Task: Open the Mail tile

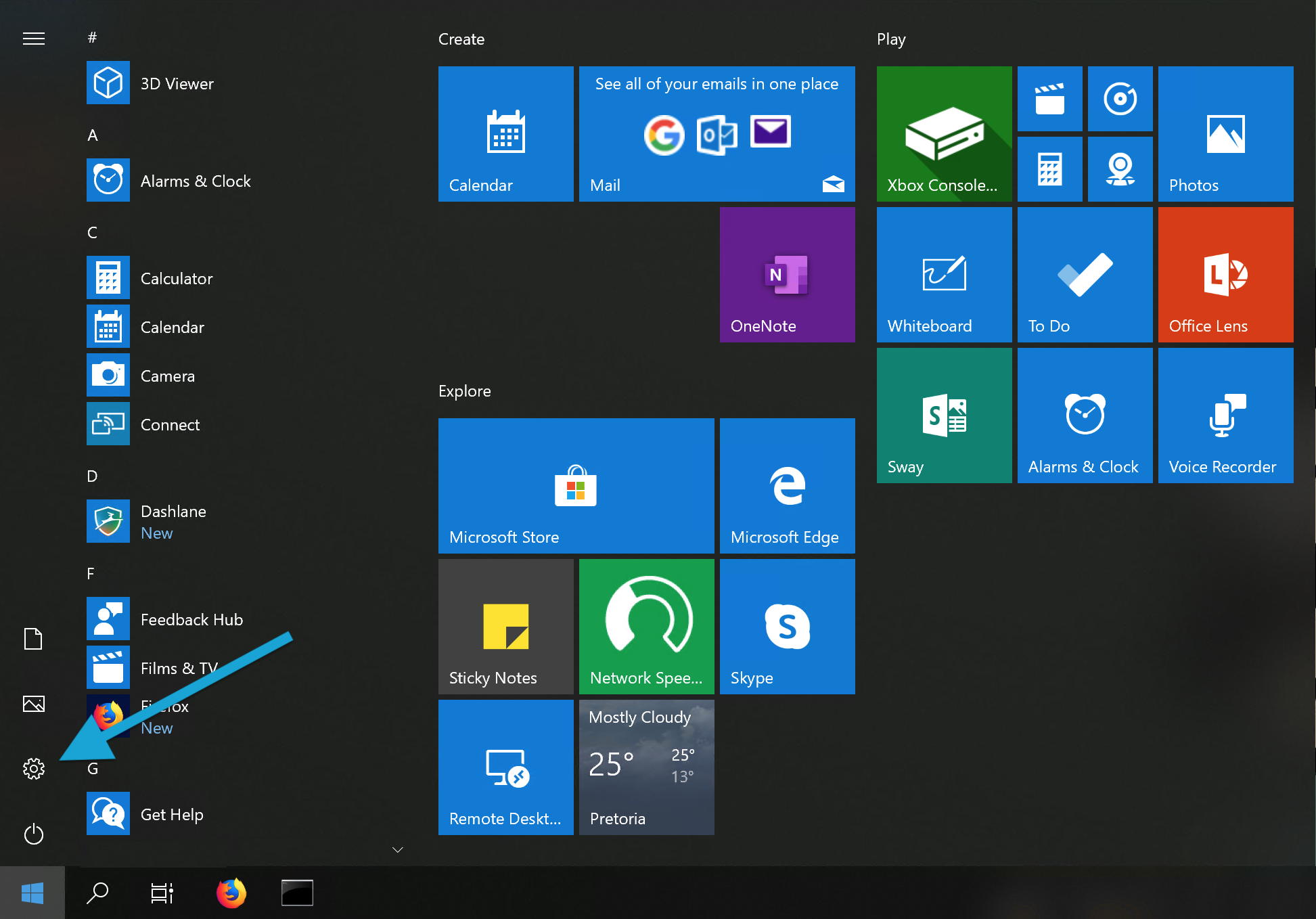Action: click(717, 134)
